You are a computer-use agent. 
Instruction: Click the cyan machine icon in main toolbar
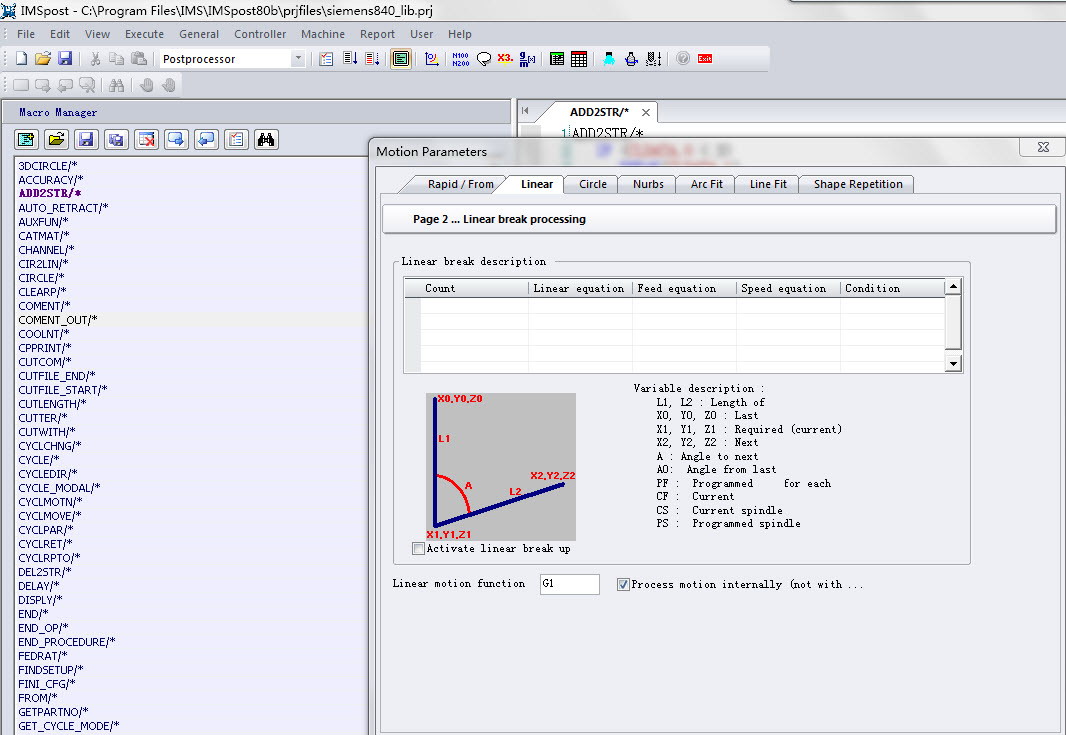609,59
